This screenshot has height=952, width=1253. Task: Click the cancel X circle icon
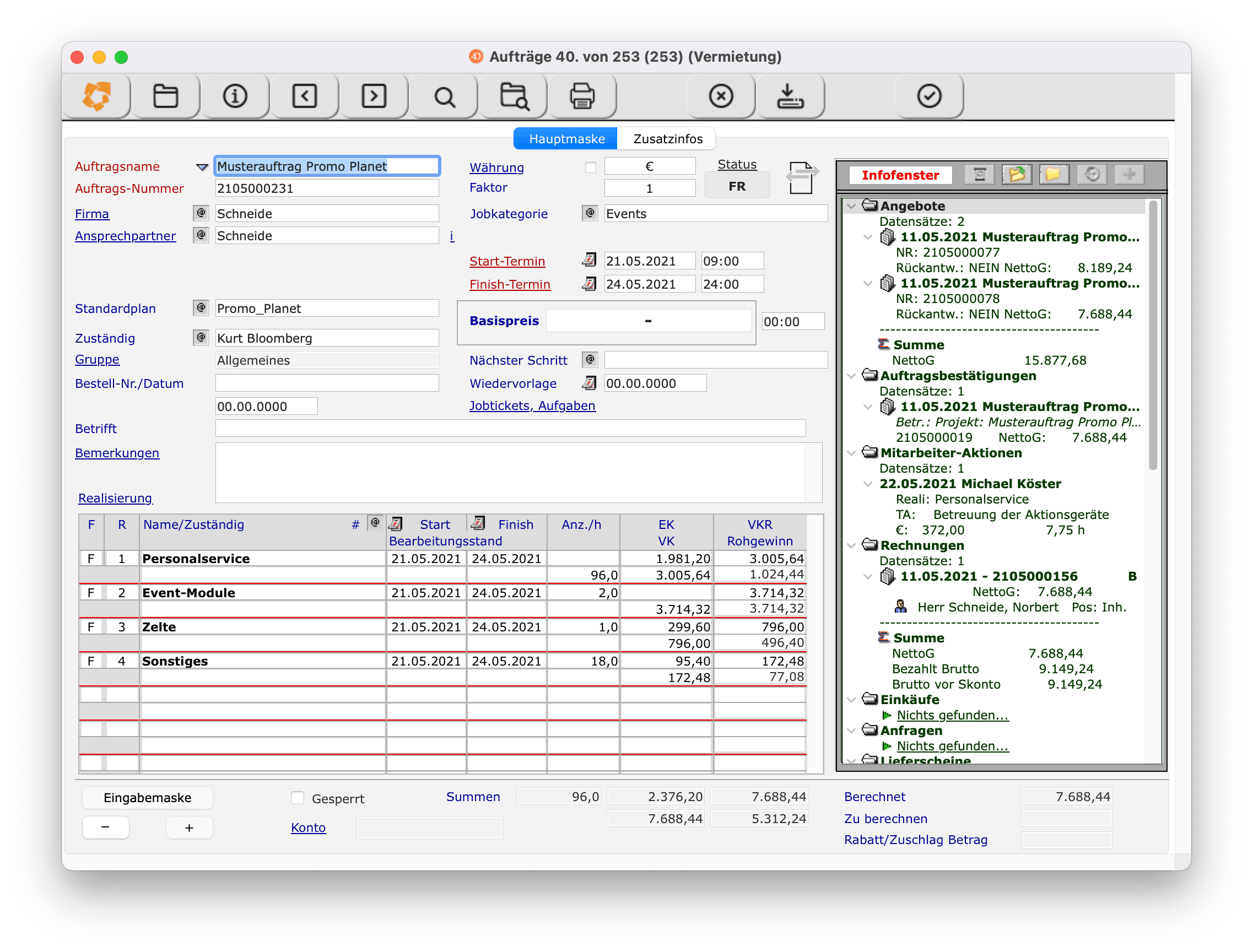pyautogui.click(x=721, y=96)
